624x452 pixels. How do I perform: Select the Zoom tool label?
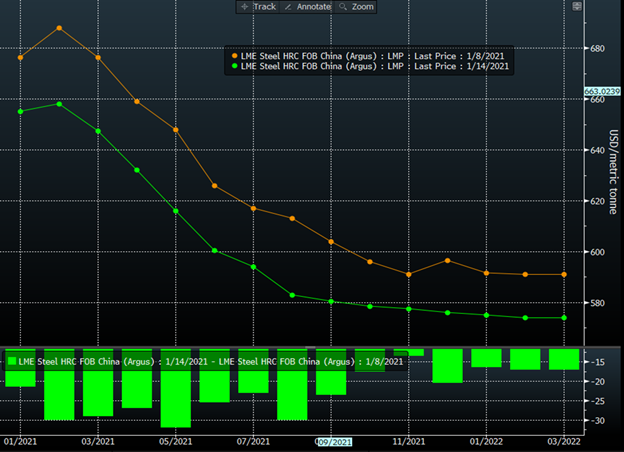tap(362, 7)
